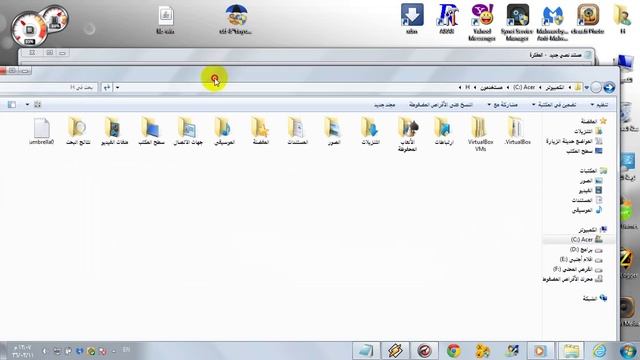This screenshot has width=640, height=360.
Task: Select Favorites (المفضلة) in navigation pane
Action: tap(593, 121)
